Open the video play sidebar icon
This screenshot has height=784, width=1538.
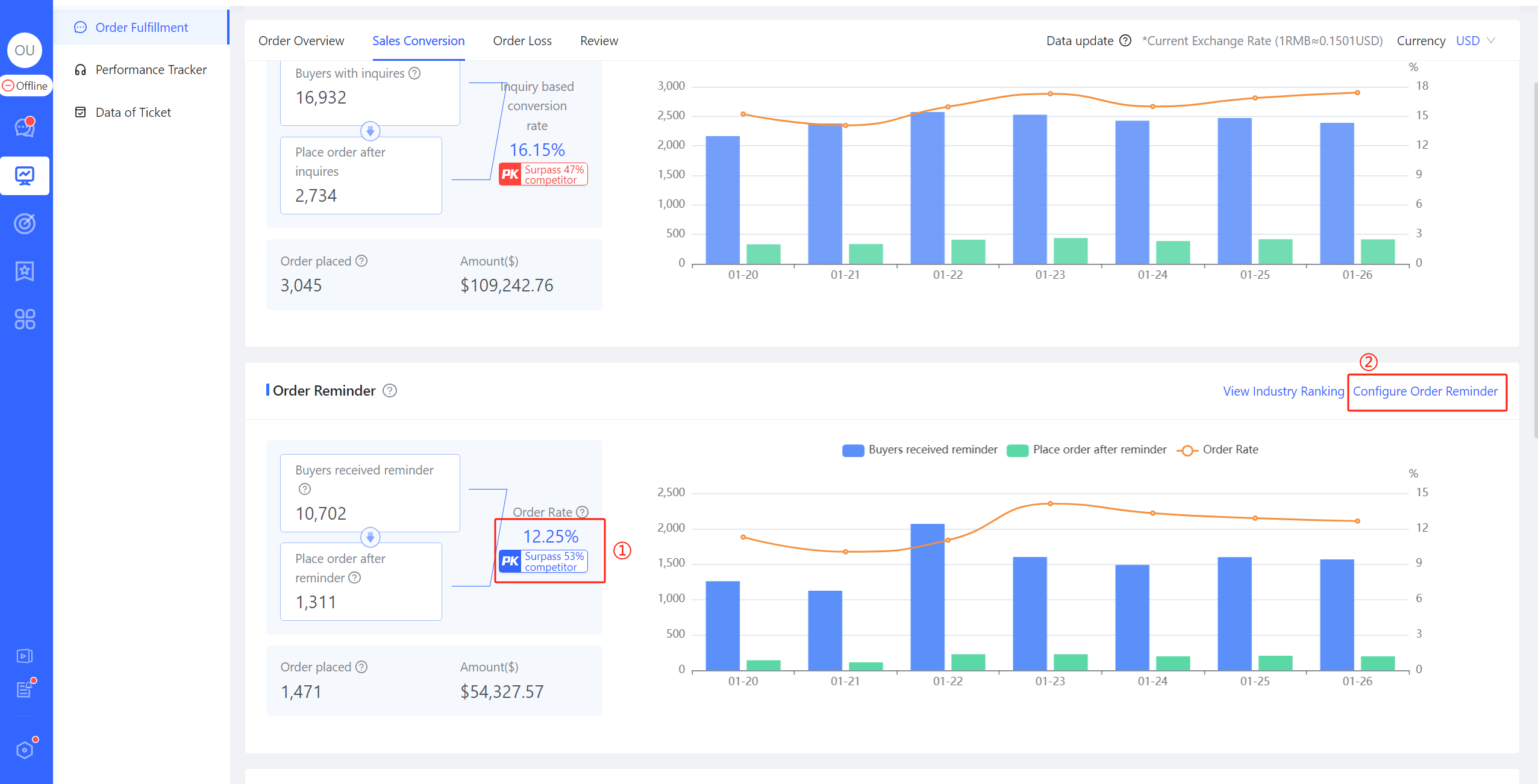(25, 656)
